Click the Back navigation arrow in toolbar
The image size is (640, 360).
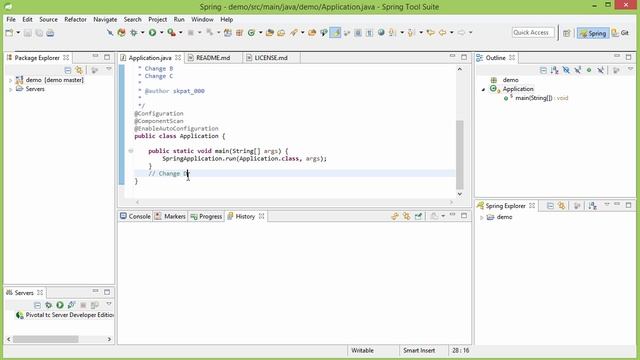(x=442, y=33)
